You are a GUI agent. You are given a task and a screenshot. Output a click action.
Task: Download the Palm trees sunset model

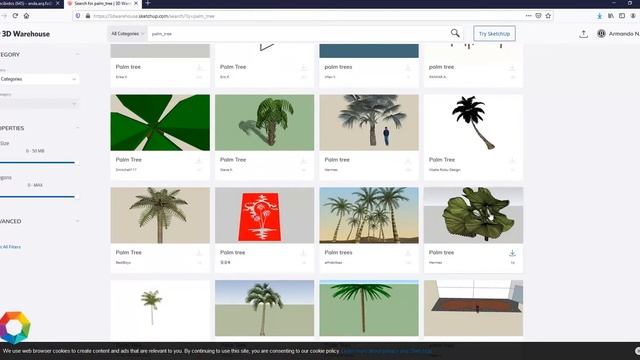tap(408, 253)
